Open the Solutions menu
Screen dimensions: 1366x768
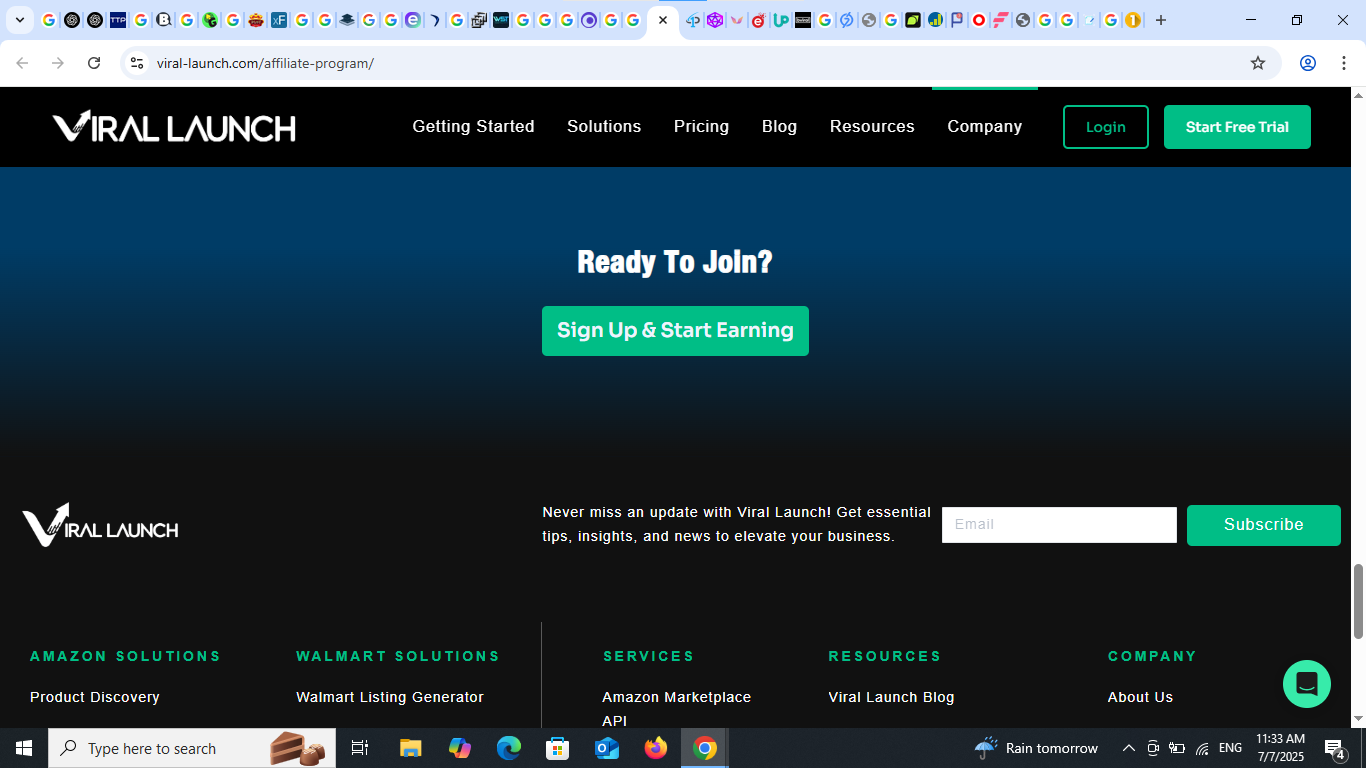tap(604, 127)
